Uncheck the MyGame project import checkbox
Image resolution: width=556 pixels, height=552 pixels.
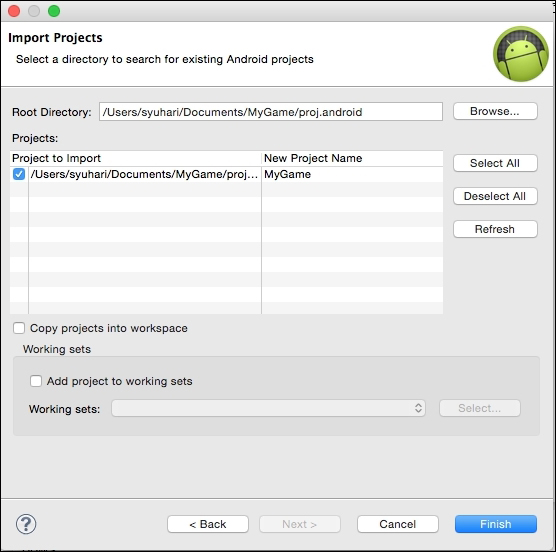point(19,174)
